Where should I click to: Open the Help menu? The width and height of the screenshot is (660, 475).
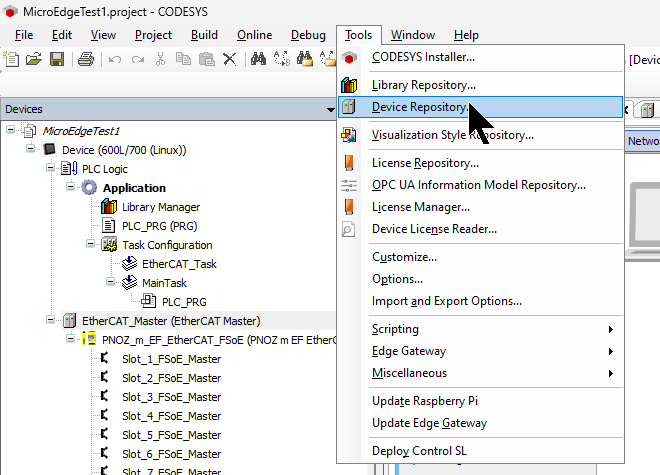(466, 35)
